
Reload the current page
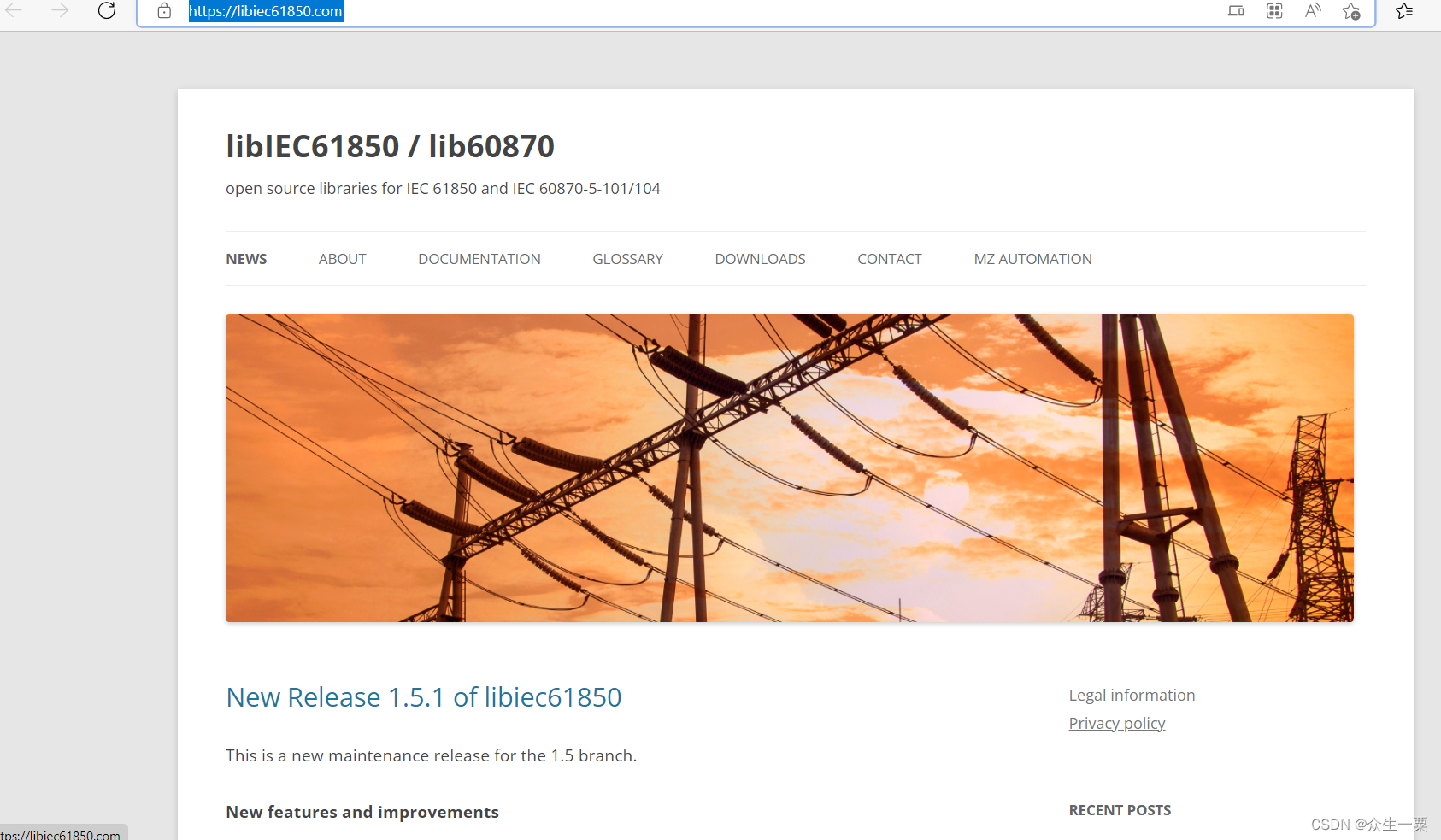(107, 11)
